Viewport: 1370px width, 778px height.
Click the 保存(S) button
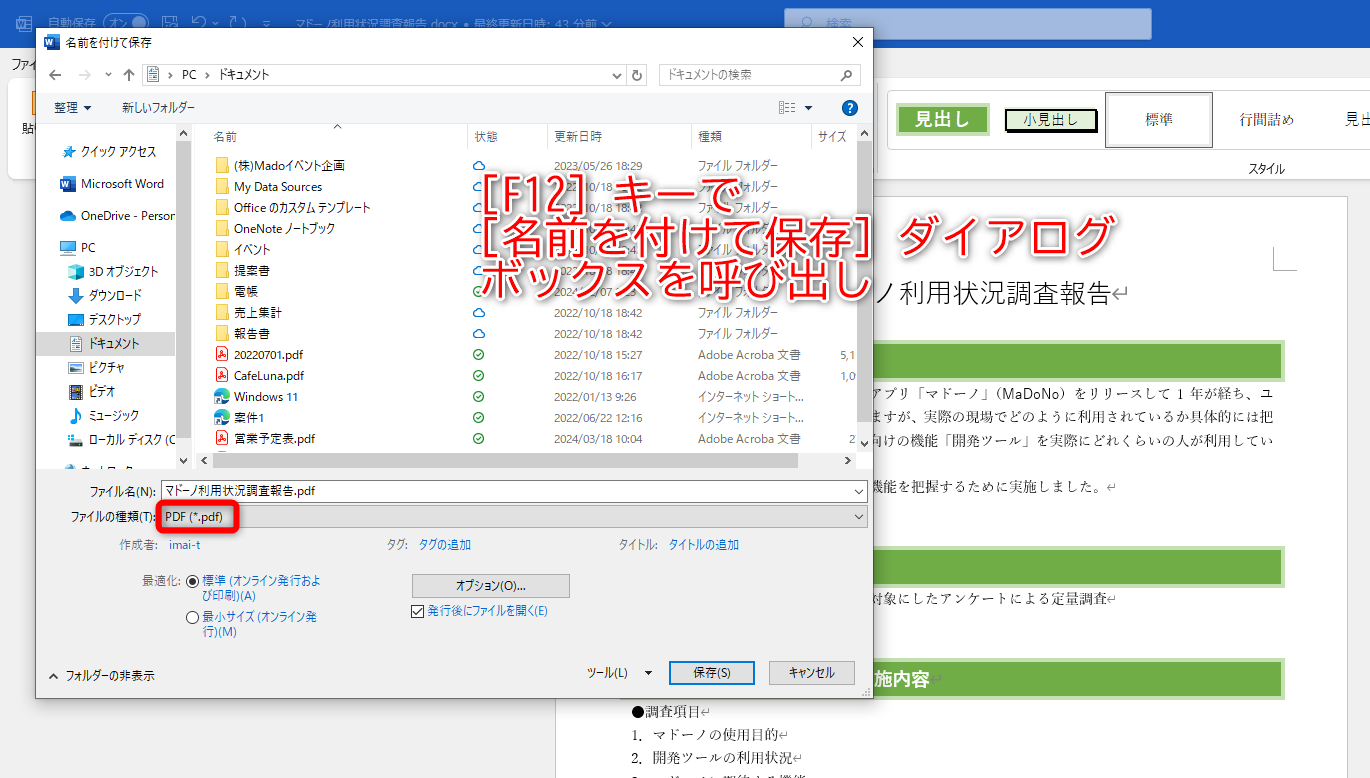[x=711, y=672]
